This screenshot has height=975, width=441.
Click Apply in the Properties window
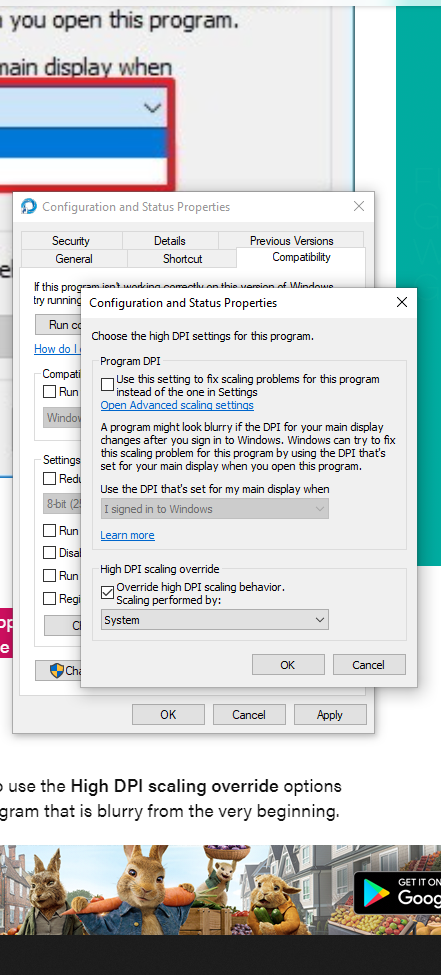[x=330, y=714]
